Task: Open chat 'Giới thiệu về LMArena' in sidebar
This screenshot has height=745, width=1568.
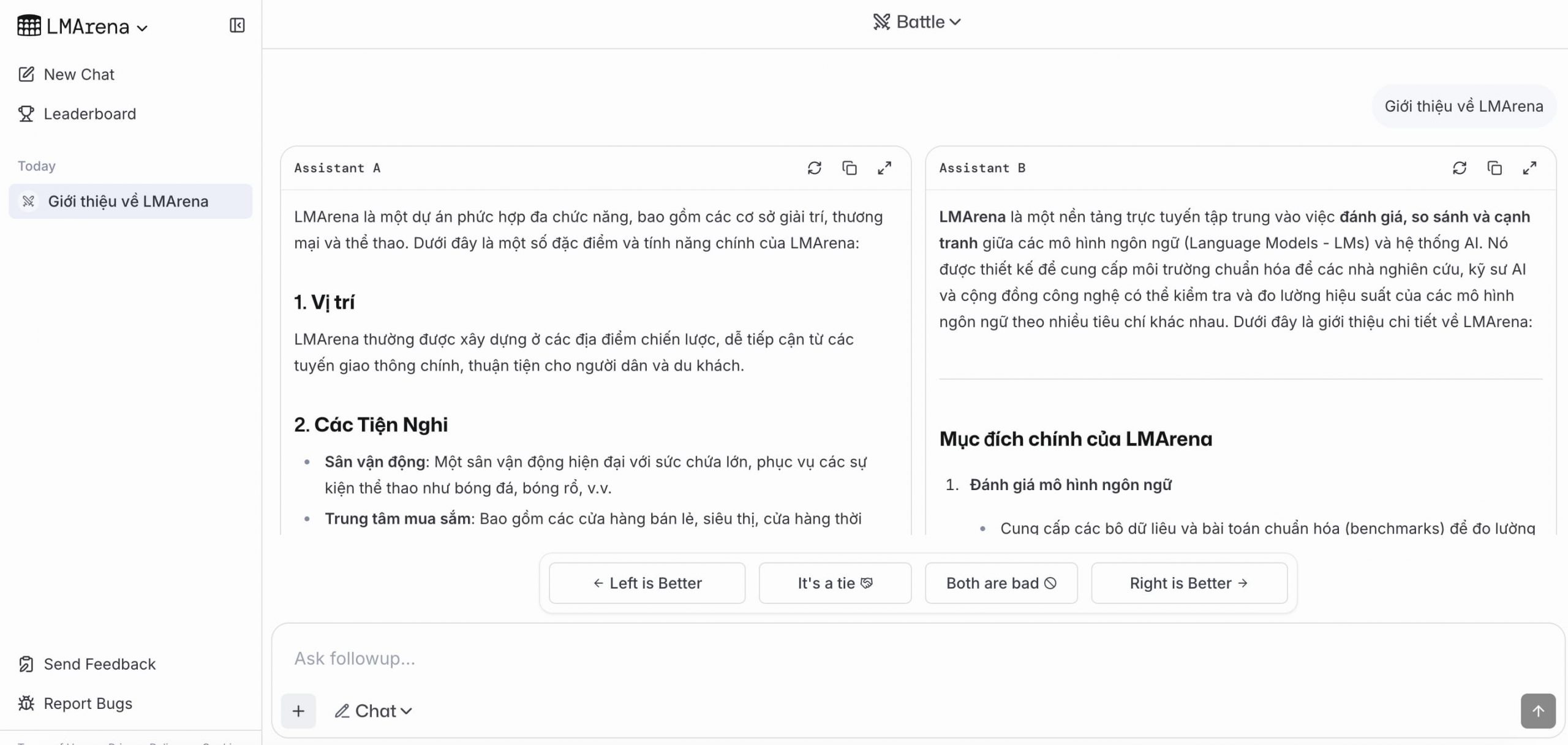Action: coord(130,201)
